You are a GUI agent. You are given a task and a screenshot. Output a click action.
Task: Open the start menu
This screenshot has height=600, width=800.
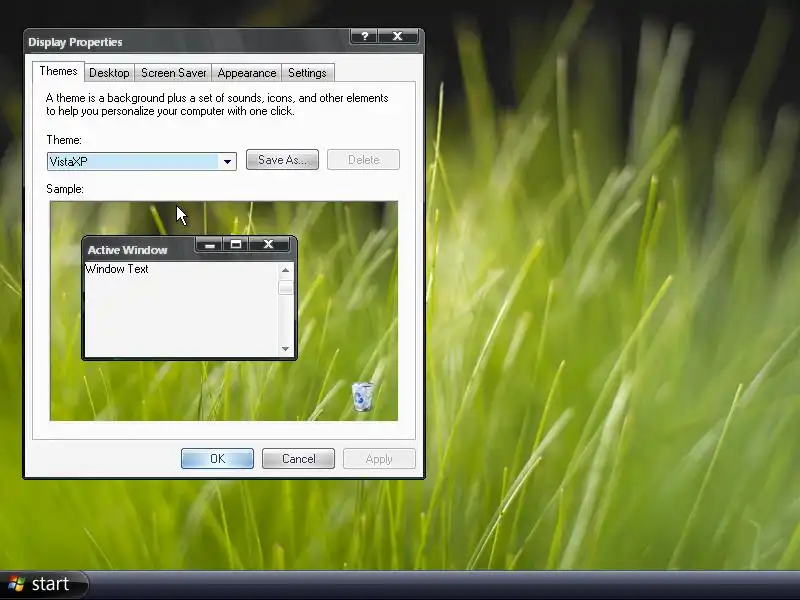(x=43, y=584)
